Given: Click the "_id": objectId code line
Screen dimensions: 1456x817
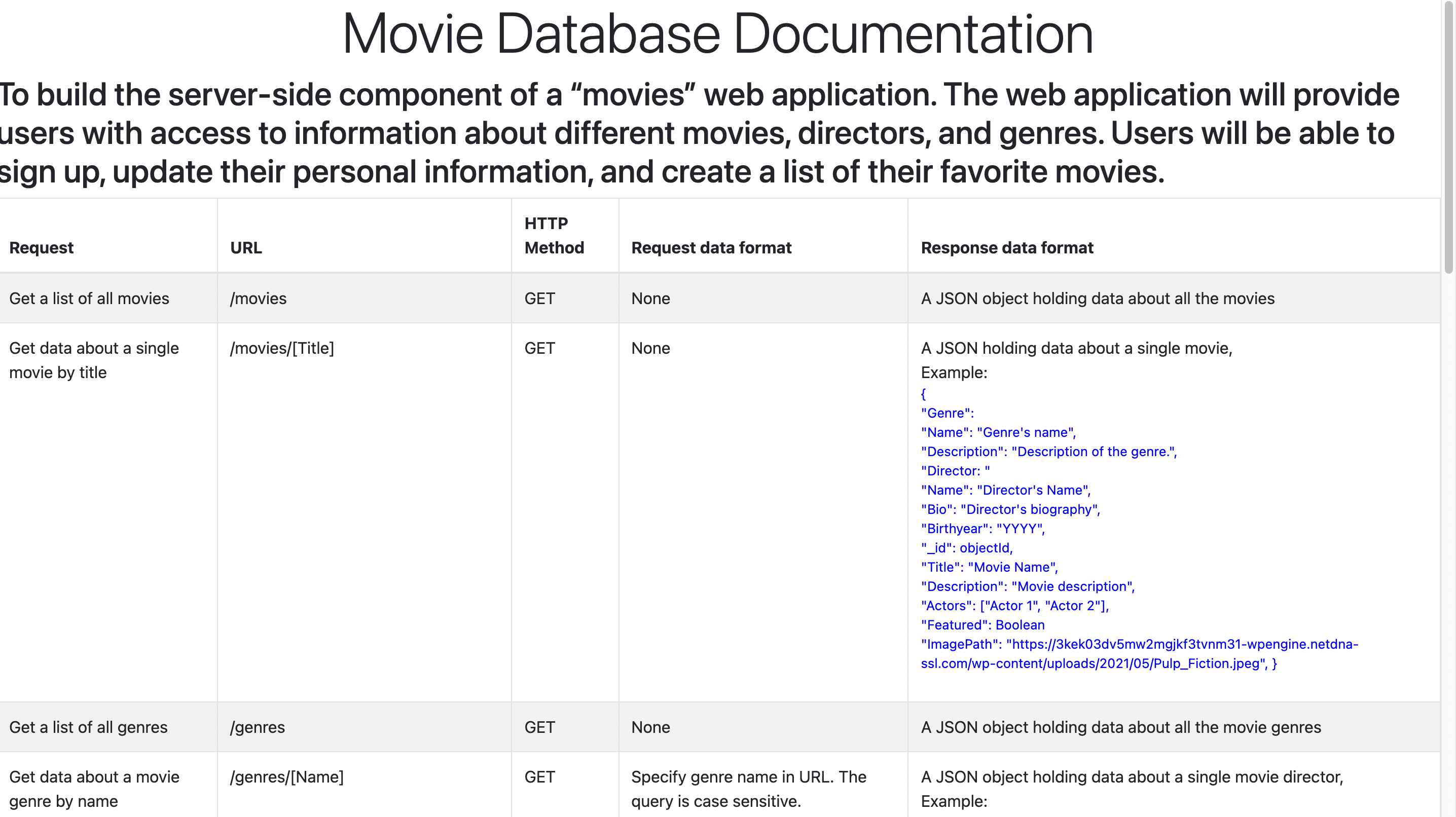Looking at the screenshot, I should (x=966, y=548).
